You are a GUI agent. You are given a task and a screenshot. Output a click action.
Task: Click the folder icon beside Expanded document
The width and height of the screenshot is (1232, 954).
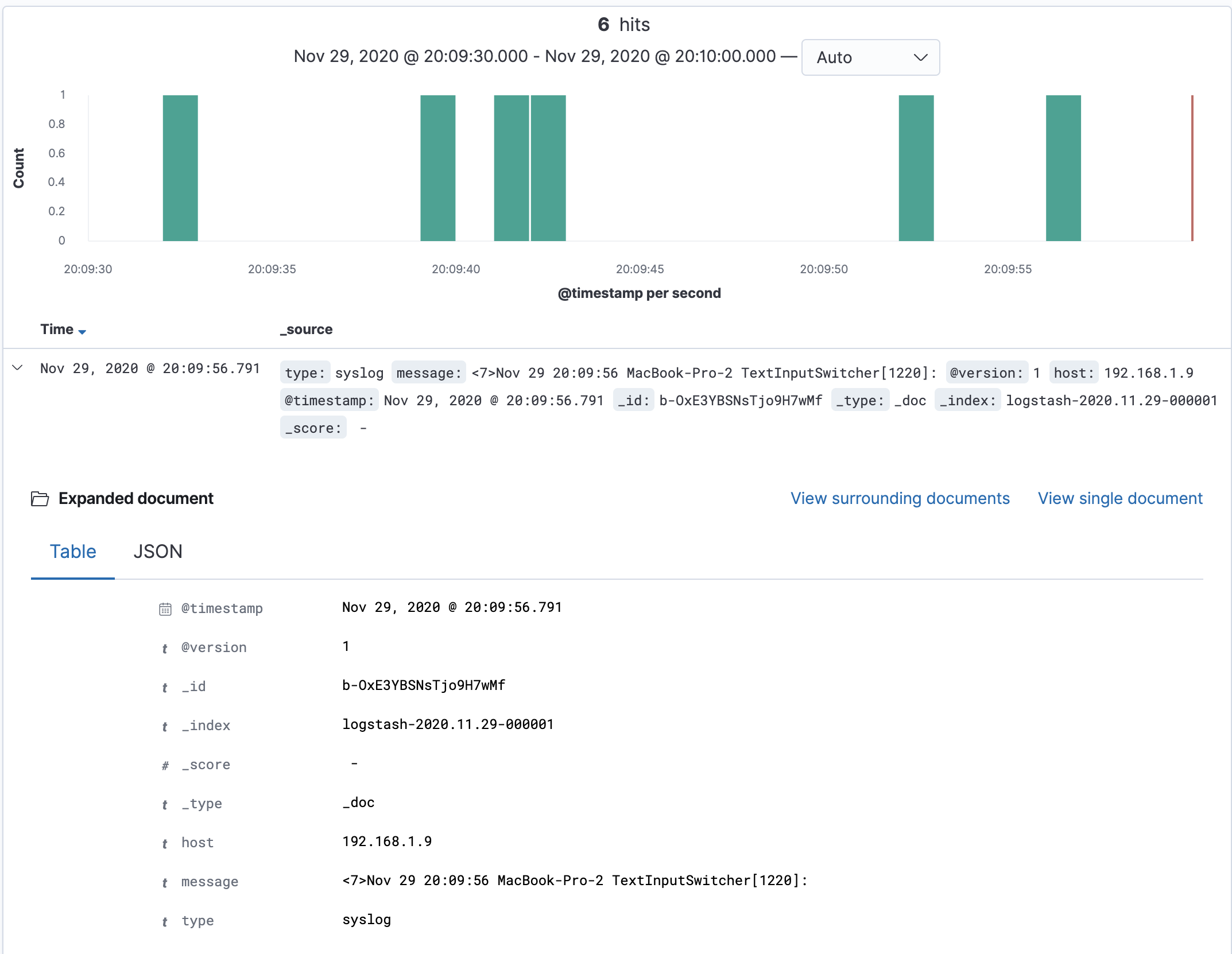point(40,499)
